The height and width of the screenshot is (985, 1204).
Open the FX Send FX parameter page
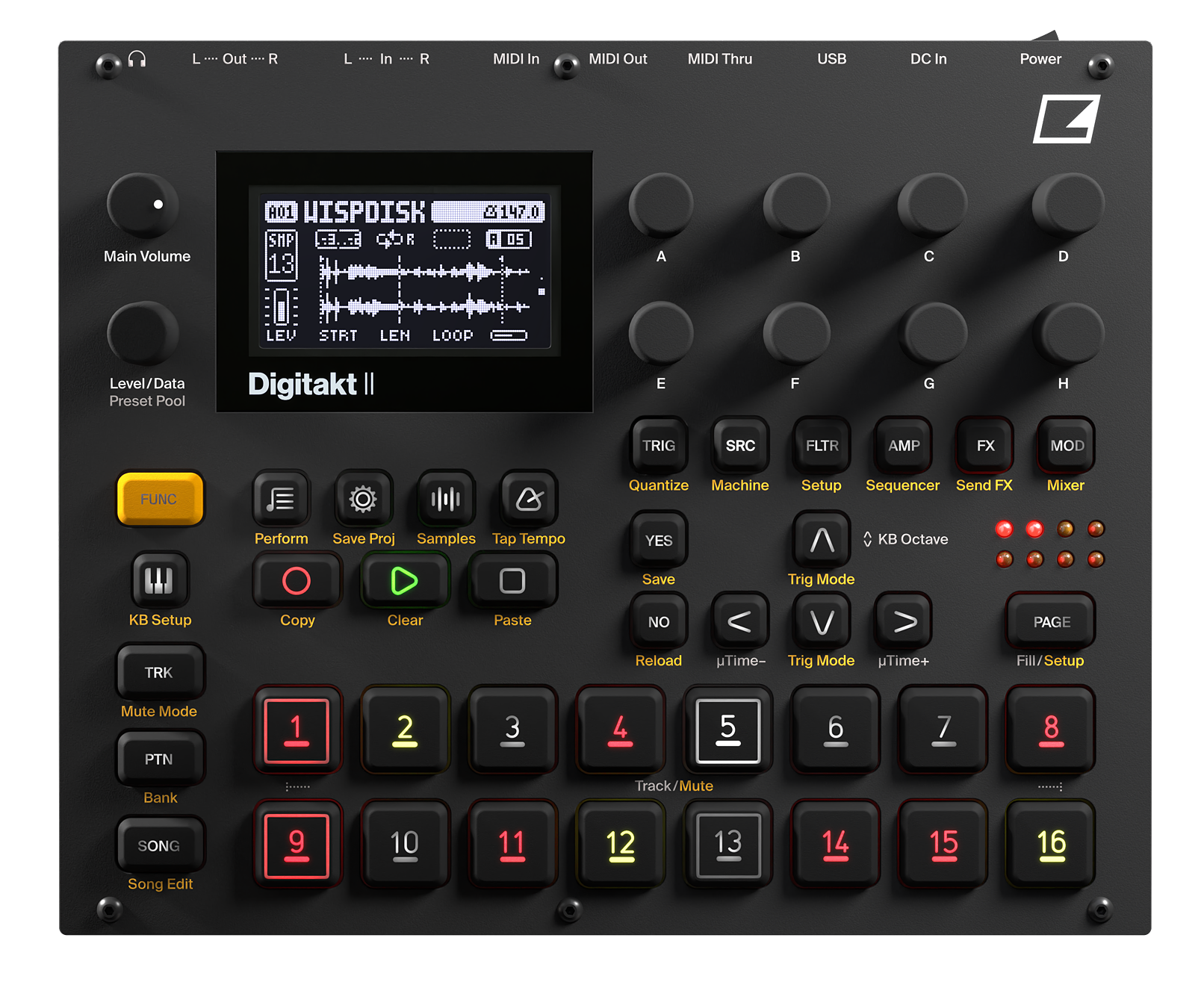pos(985,444)
